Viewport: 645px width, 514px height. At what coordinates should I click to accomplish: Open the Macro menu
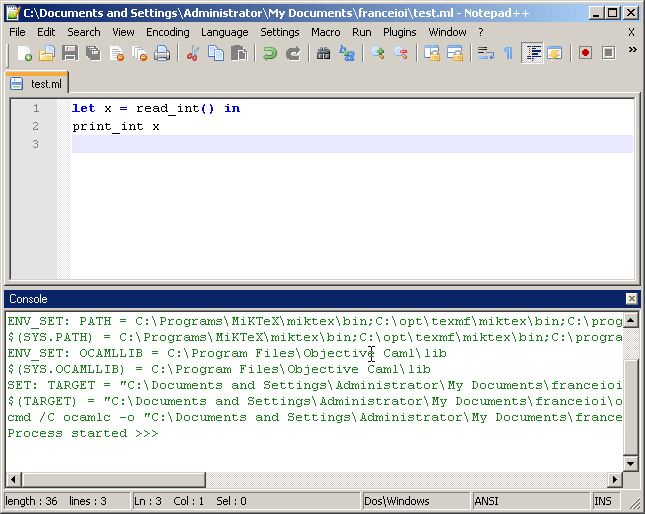(x=325, y=32)
